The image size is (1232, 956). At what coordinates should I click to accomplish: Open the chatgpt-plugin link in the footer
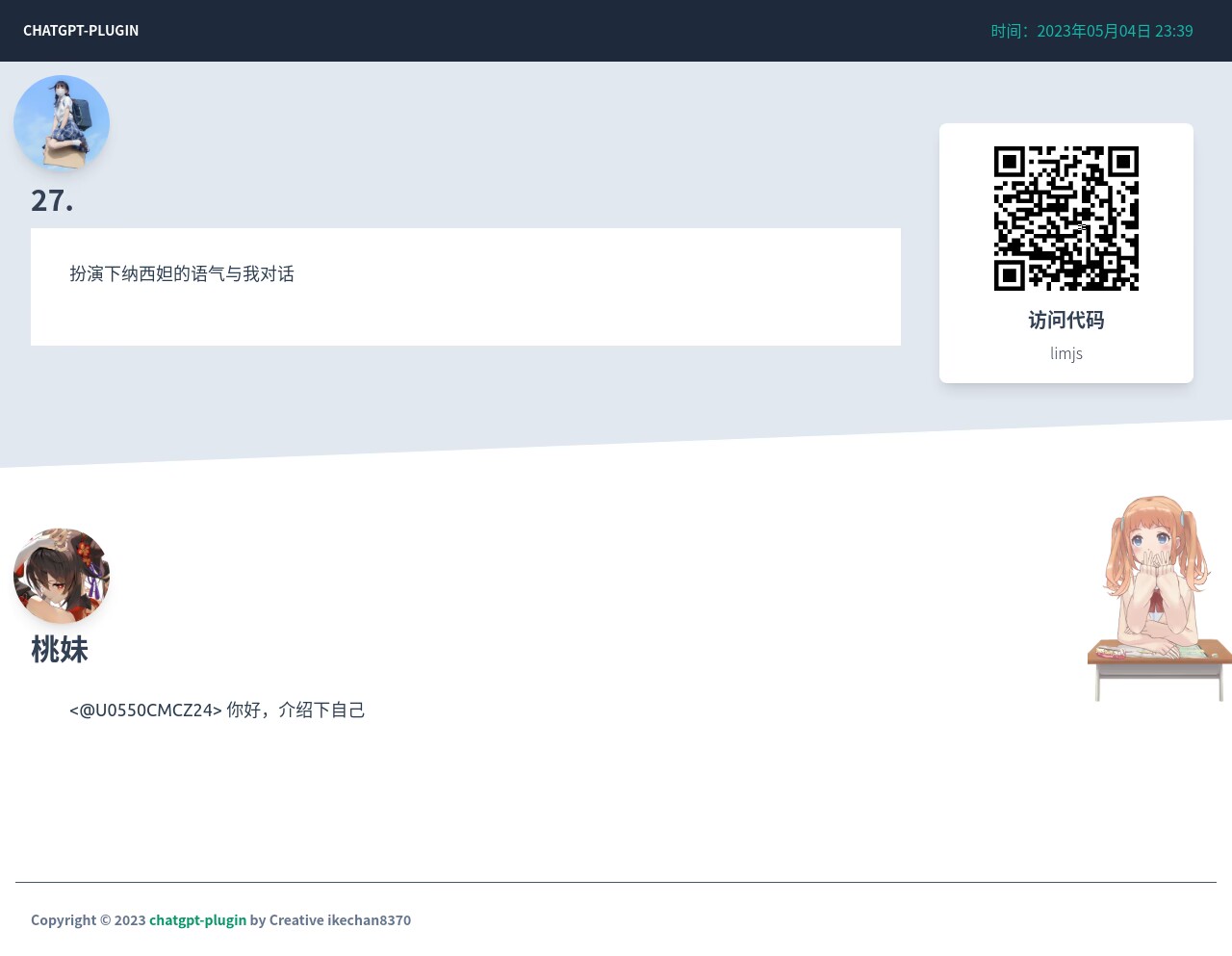(x=197, y=919)
